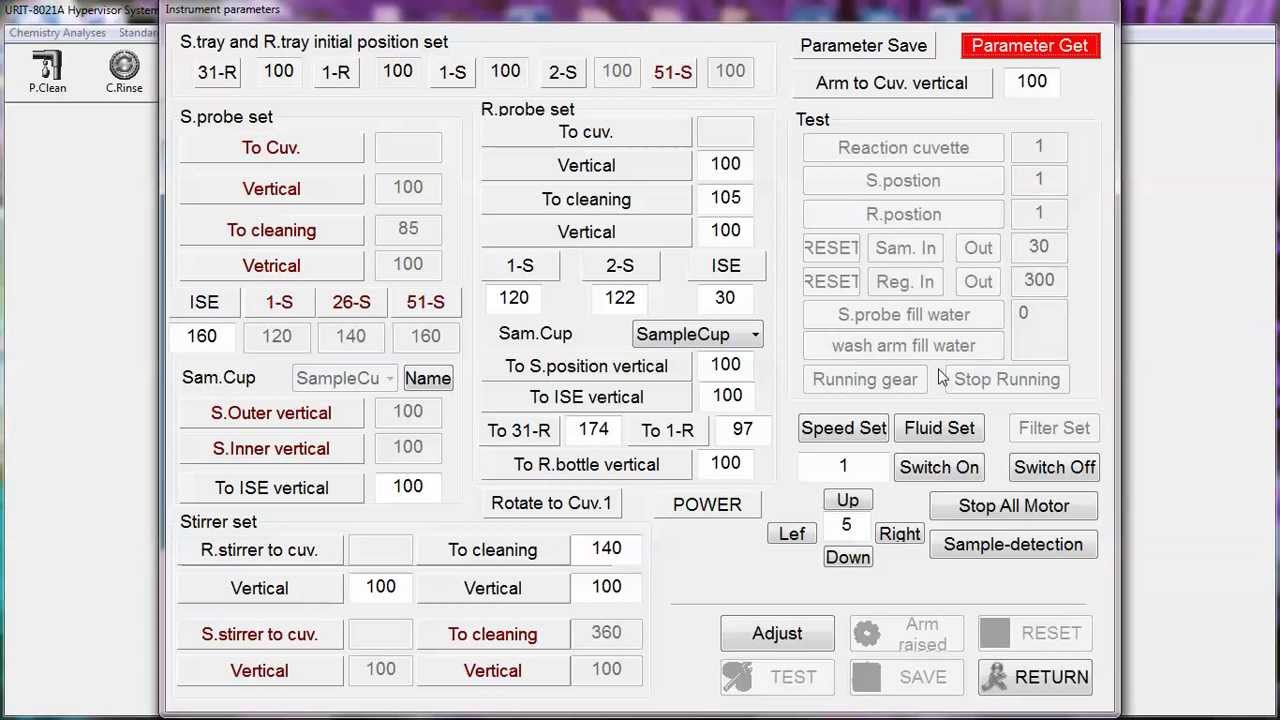Click the POWER button
This screenshot has height=720, width=1280.
click(x=707, y=505)
